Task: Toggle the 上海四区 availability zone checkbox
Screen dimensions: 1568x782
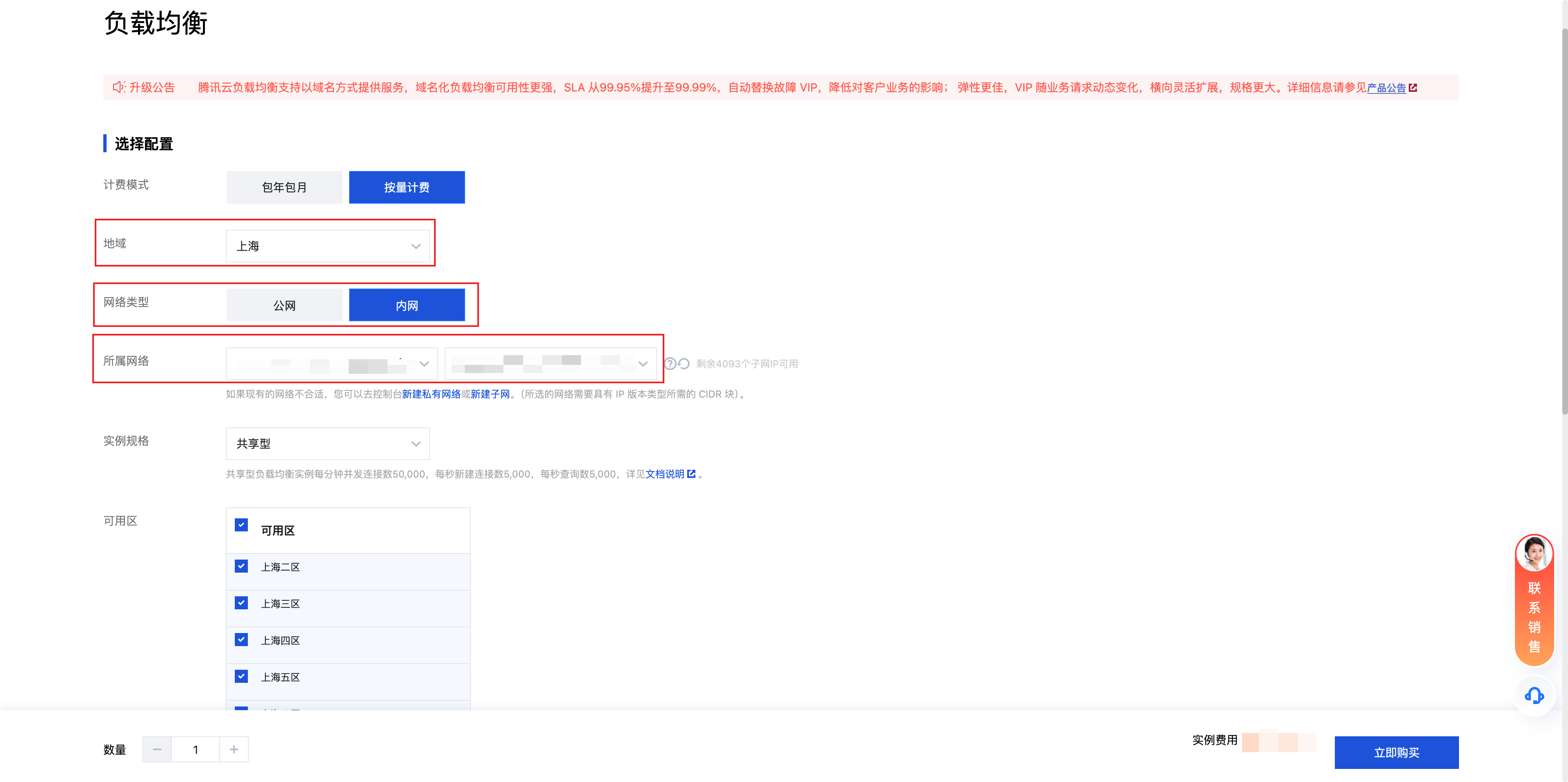Action: pos(242,640)
